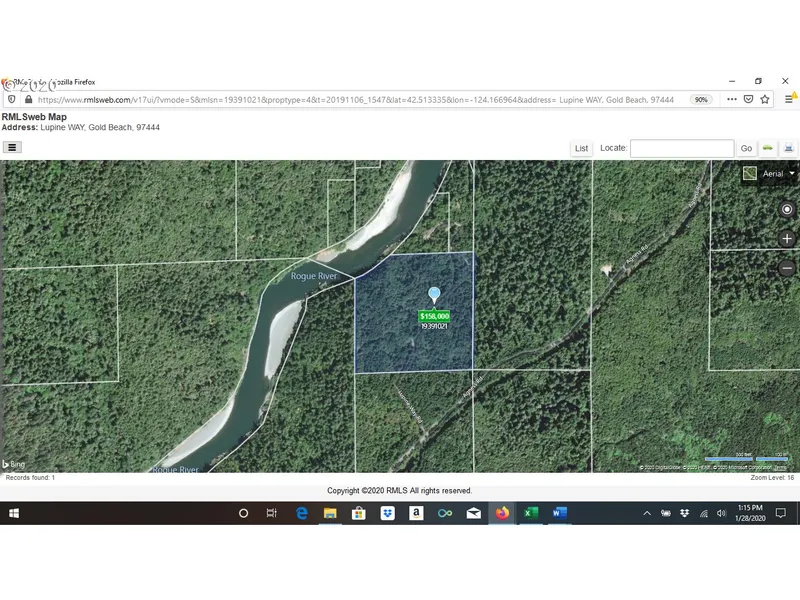Save page to Pocket
800x600 pixels.
[748, 100]
